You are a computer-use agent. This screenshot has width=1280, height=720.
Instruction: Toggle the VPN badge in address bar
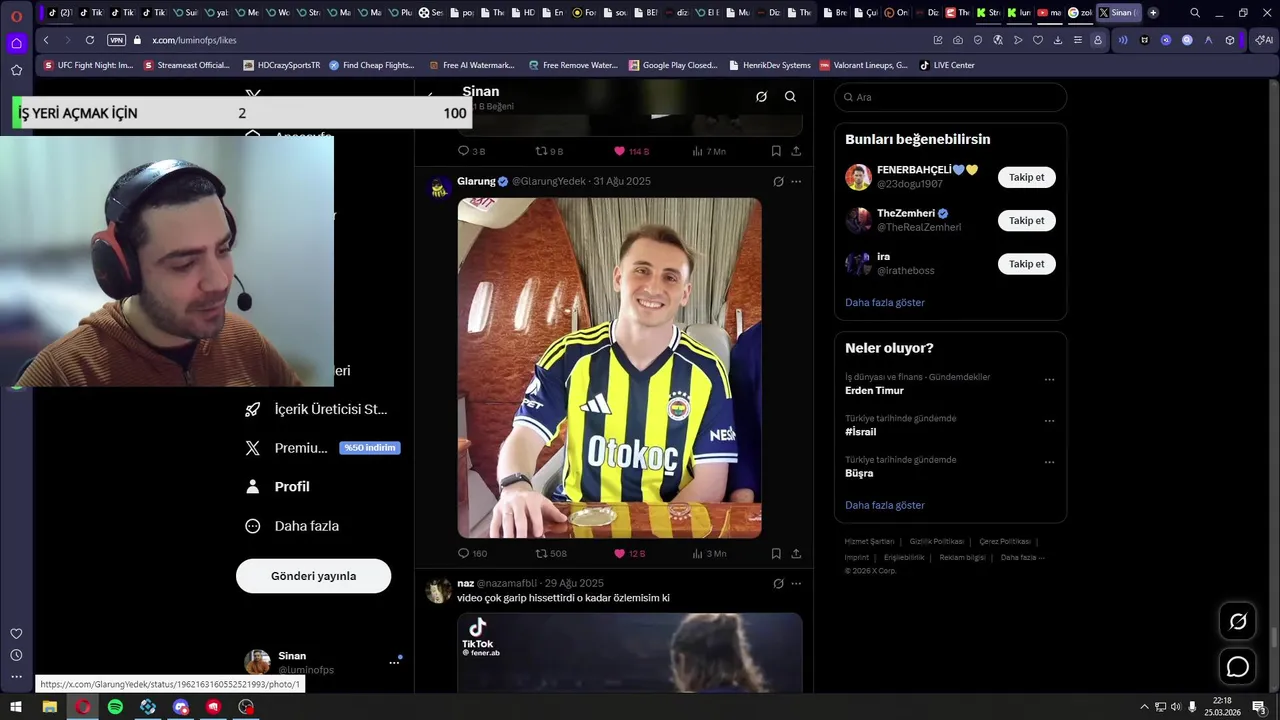tap(116, 40)
